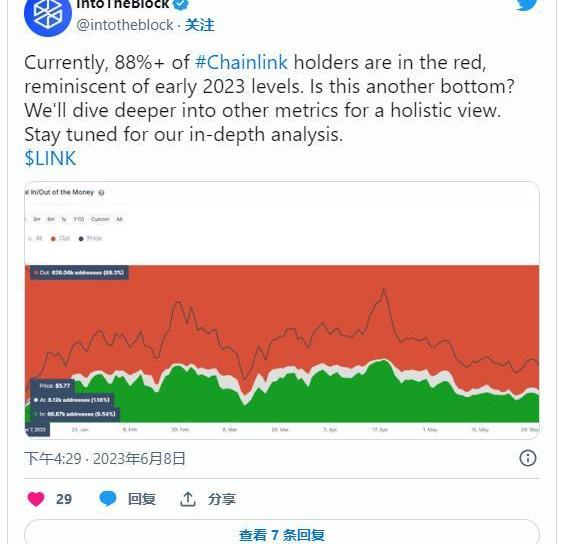This screenshot has width=565, height=544.
Task: Like the tweet with the heart icon
Action: click(x=36, y=499)
